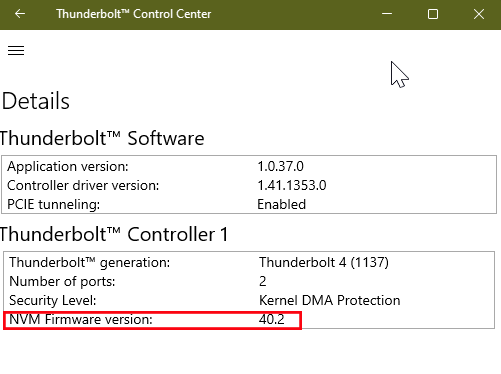Click the PCIE tunneling value 'Enabled'
Image resolution: width=501 pixels, height=374 pixels.
click(281, 204)
